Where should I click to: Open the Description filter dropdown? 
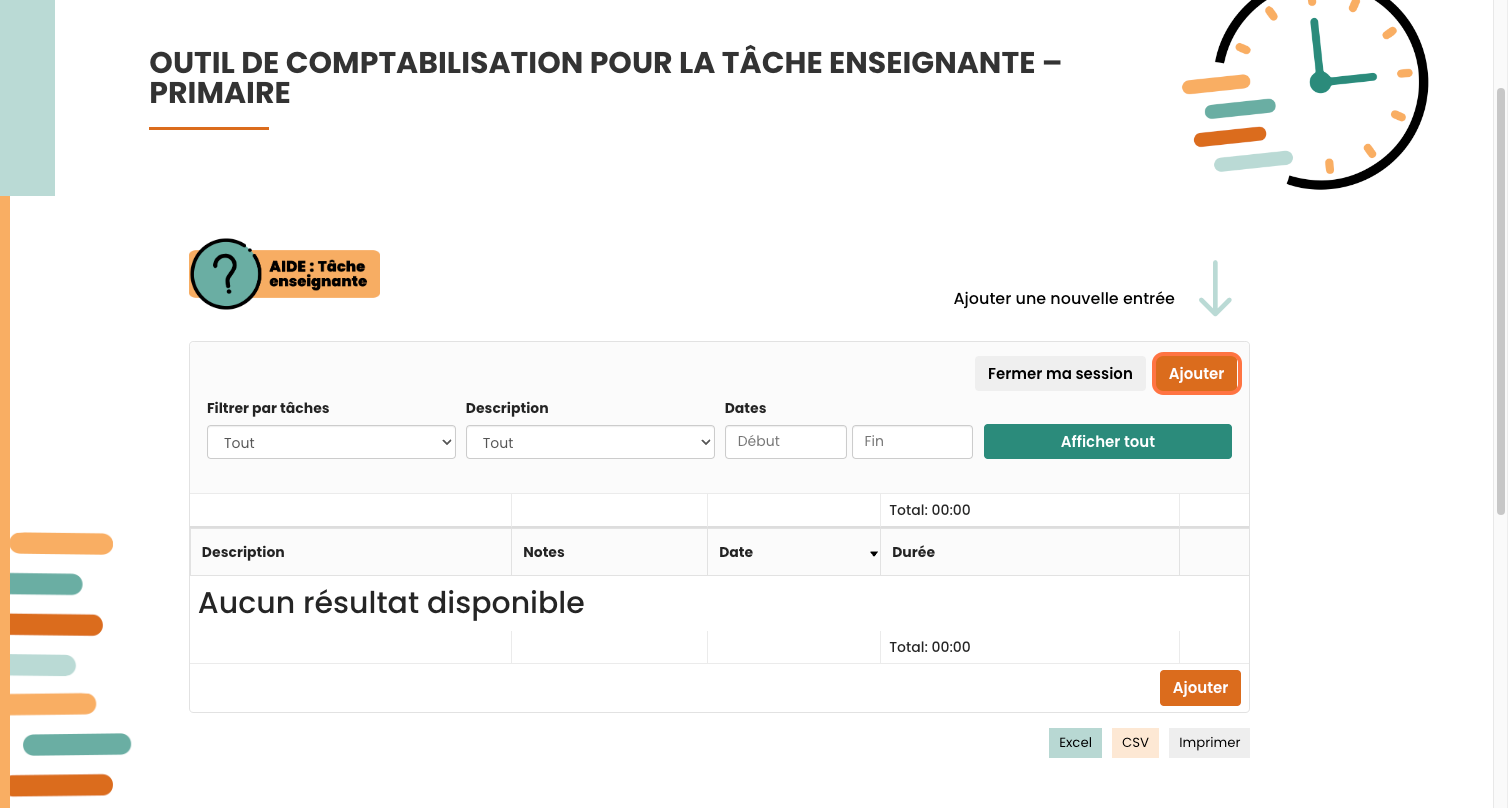point(590,443)
